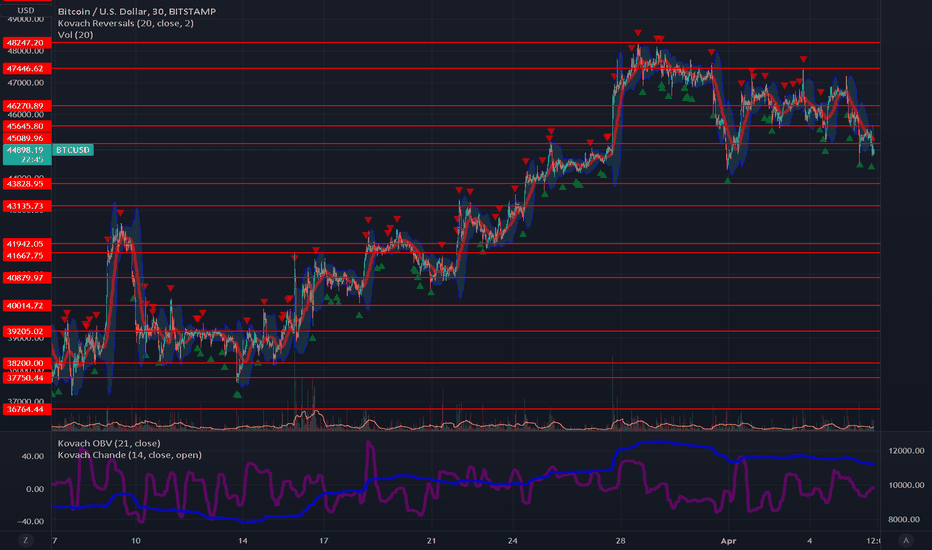Select the 37750.44 price level label
This screenshot has width=932, height=550.
[x=27, y=378]
